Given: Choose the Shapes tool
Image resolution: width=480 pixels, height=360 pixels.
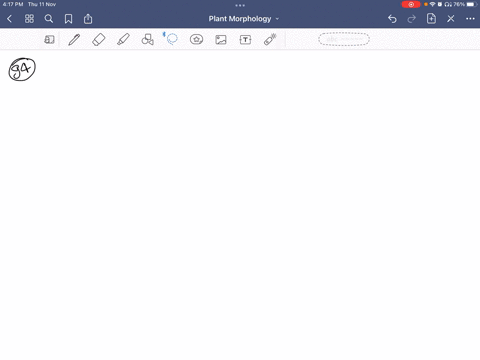Looking at the screenshot, I should 148,40.
